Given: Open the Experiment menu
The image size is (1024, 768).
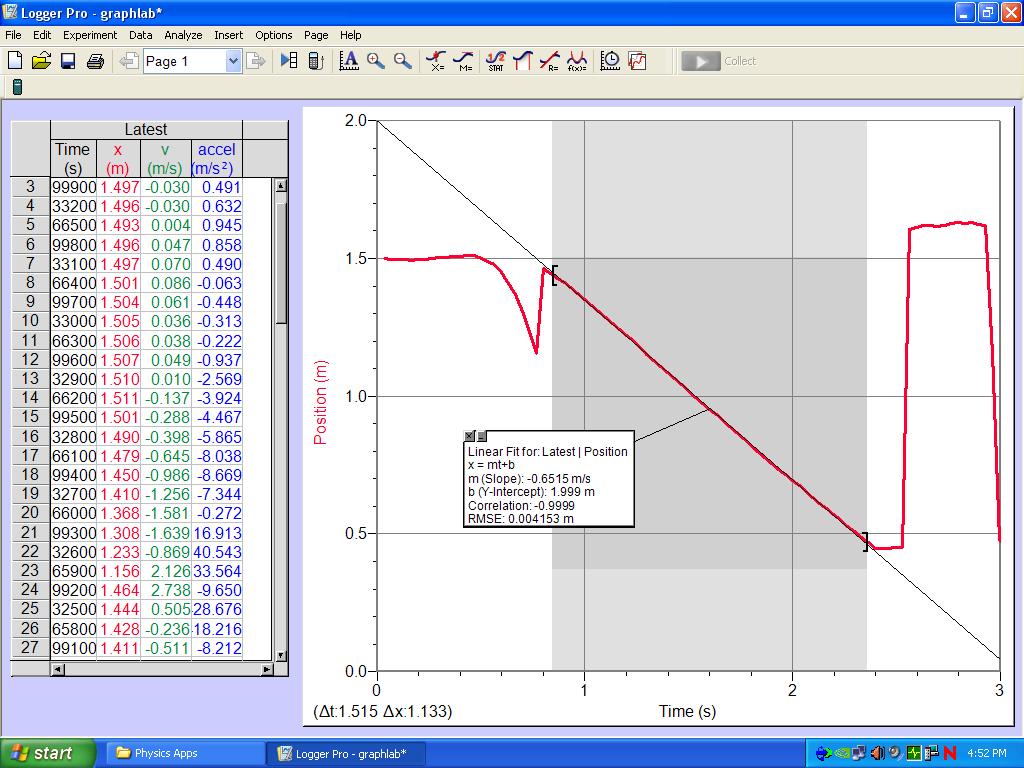Looking at the screenshot, I should point(90,35).
